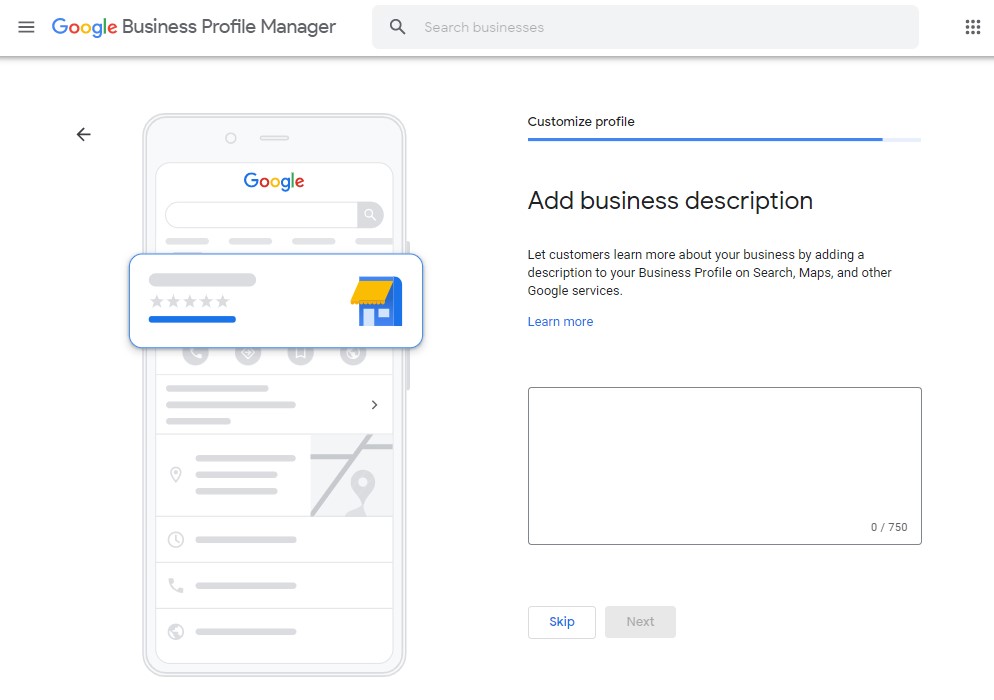Viewport: 994px width, 700px height.
Task: Click the phone icon in the preview mockup
Action: tap(176, 585)
